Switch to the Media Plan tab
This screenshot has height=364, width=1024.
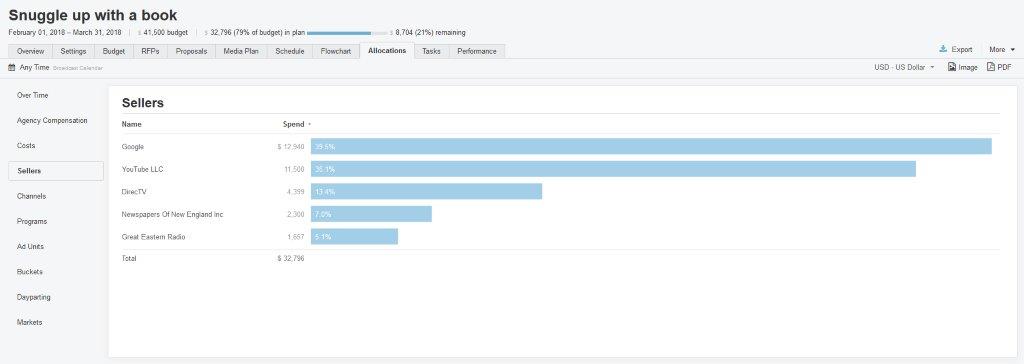tap(241, 51)
